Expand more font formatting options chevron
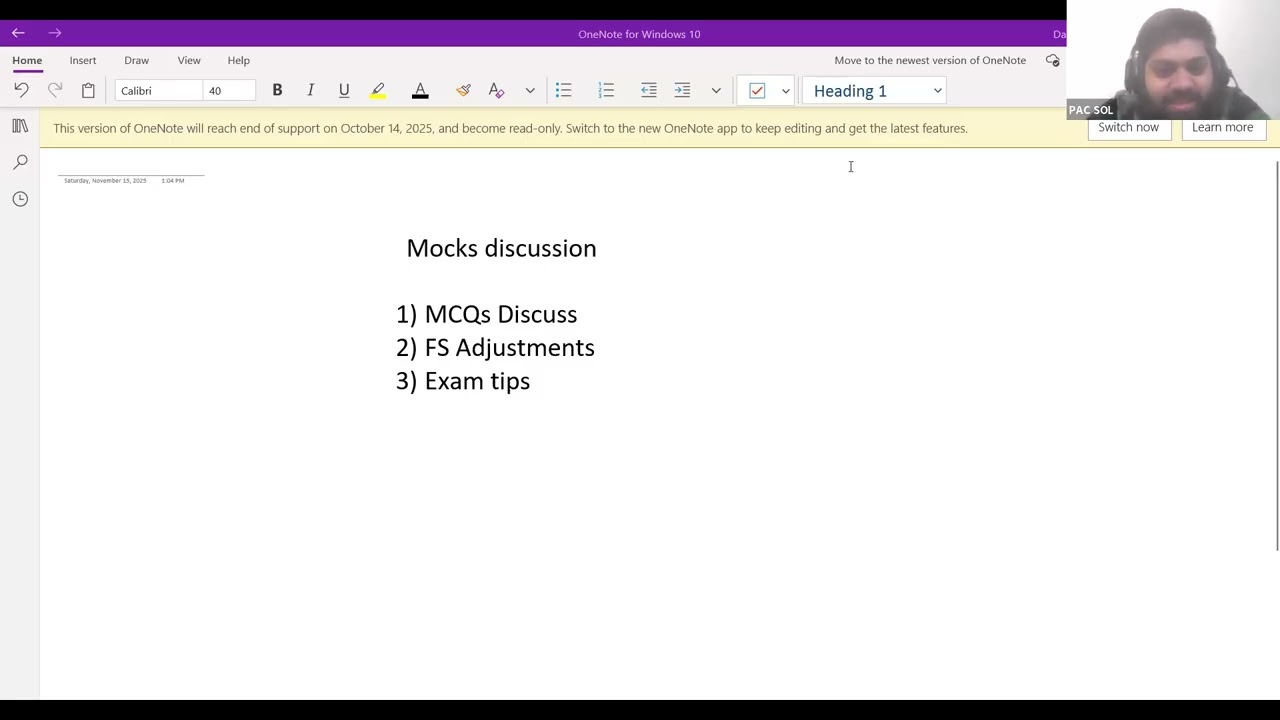This screenshot has width=1280, height=720. pos(530,91)
